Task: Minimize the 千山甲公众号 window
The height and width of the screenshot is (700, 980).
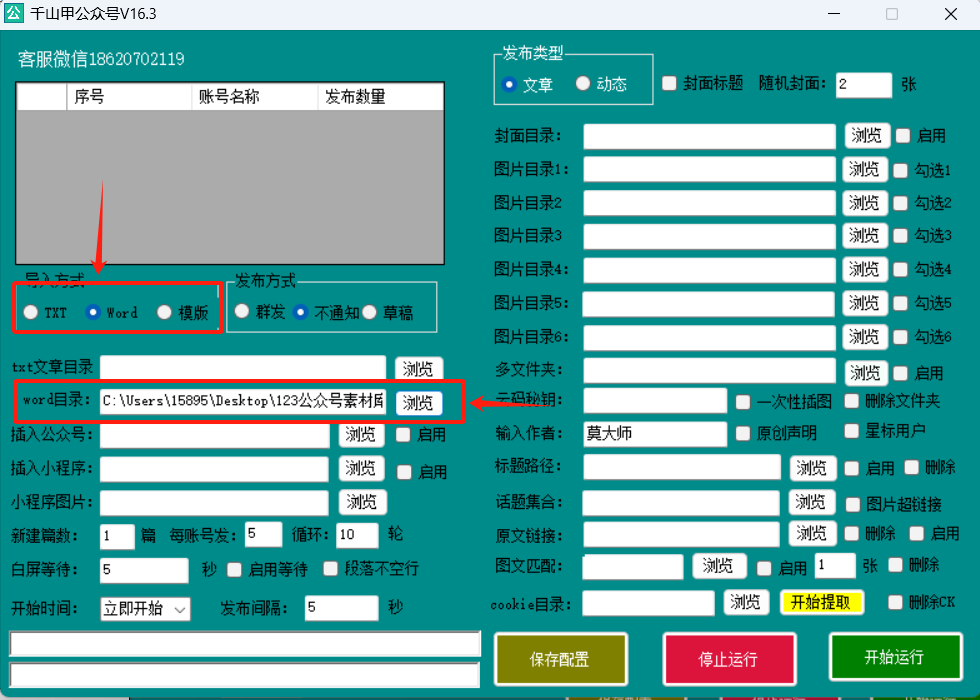Action: tap(834, 14)
